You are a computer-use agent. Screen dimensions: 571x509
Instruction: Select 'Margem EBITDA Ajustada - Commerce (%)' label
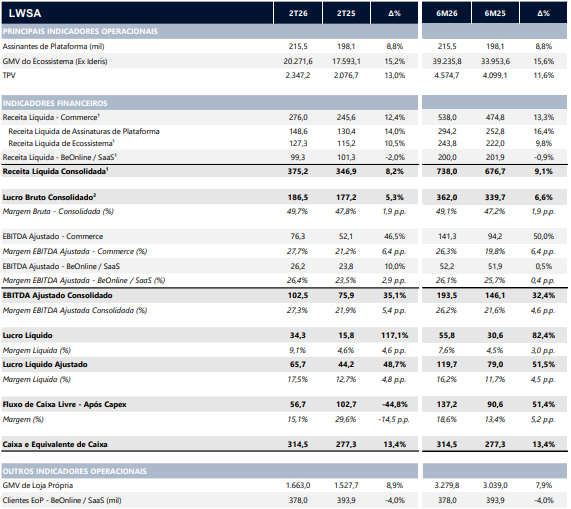(75, 252)
